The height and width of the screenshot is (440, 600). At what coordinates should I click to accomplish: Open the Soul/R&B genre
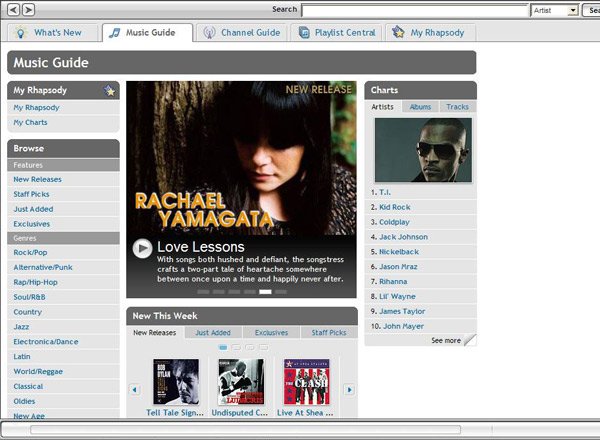[x=29, y=297]
